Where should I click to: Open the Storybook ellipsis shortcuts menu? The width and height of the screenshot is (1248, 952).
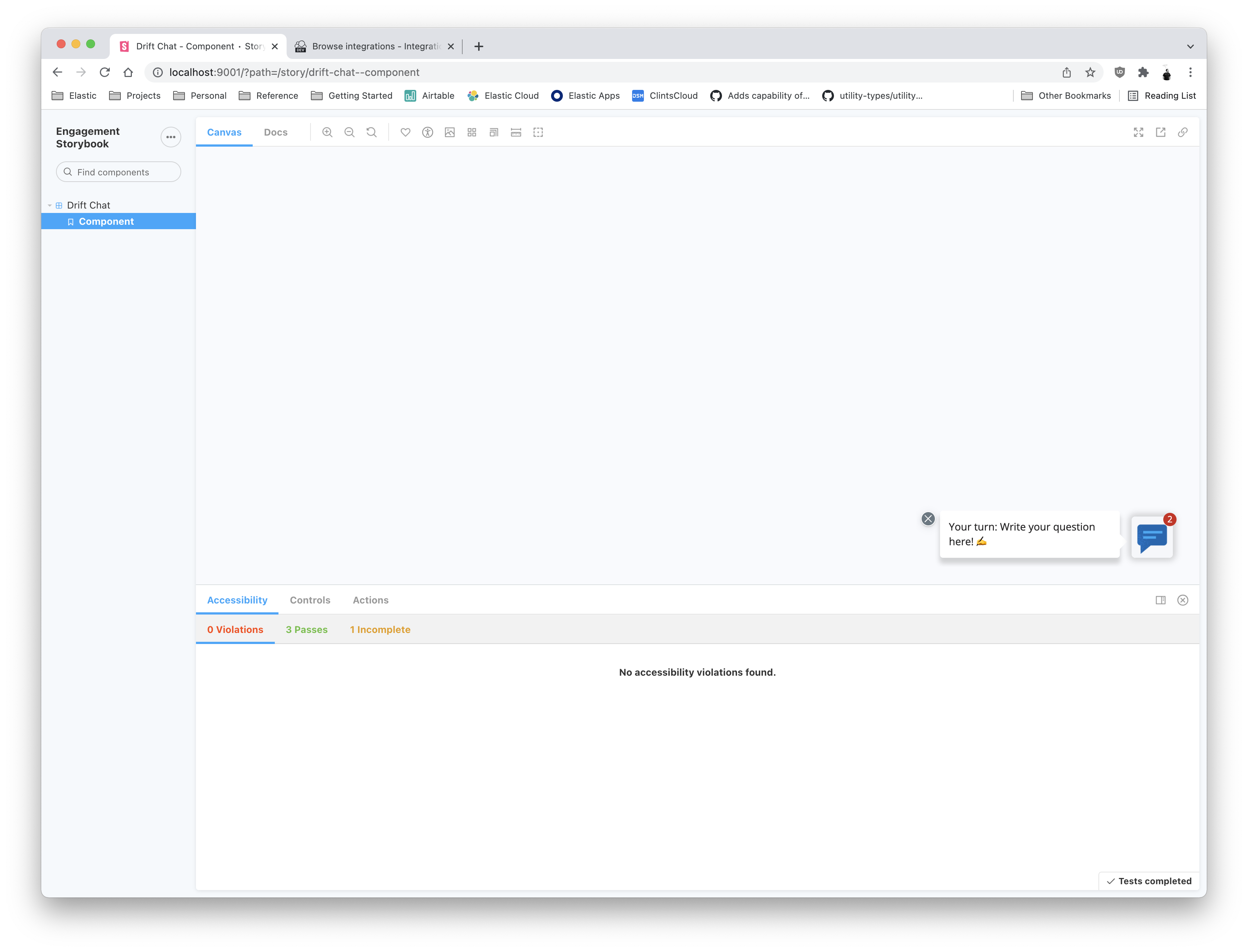(x=171, y=137)
